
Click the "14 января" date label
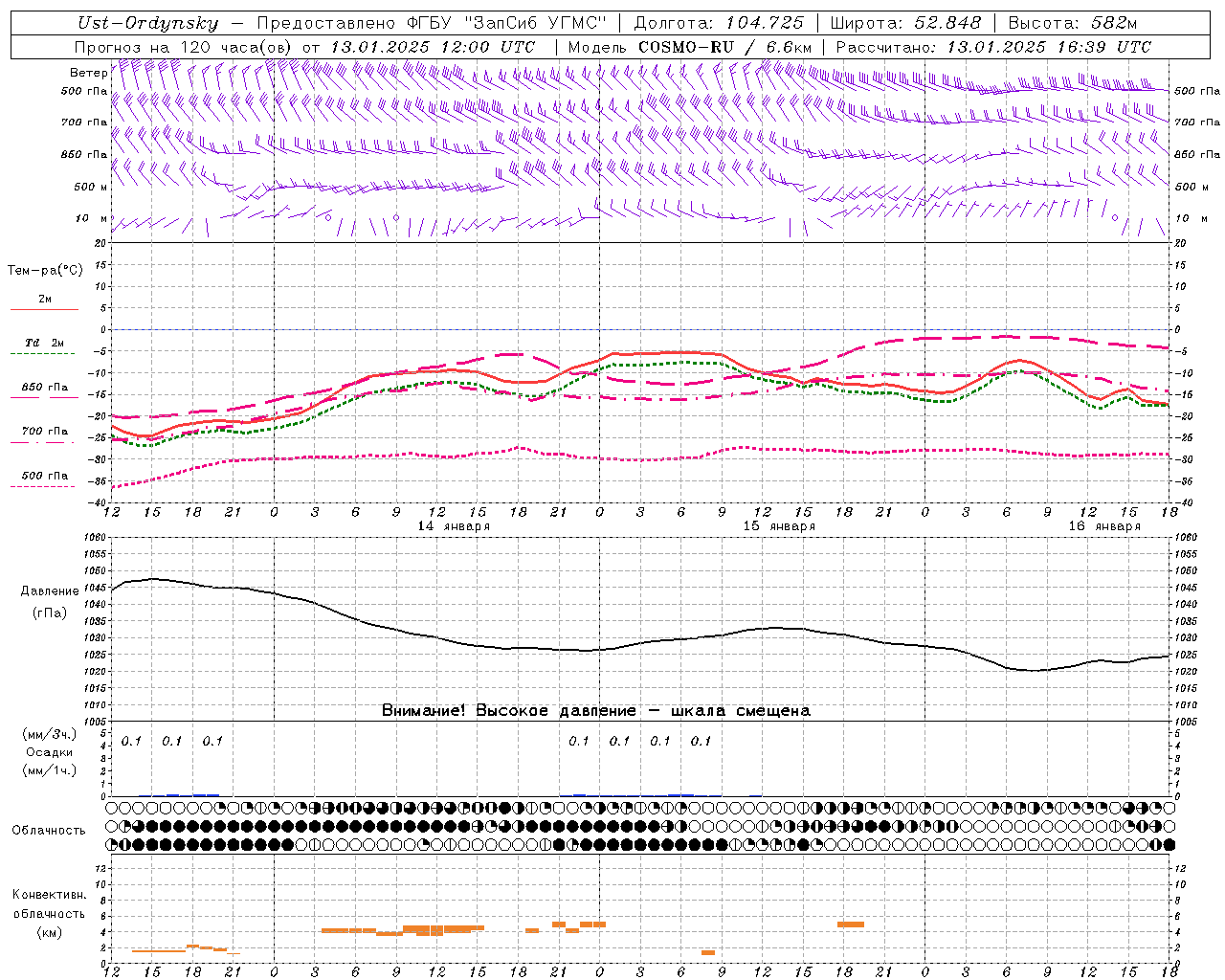[x=454, y=526]
